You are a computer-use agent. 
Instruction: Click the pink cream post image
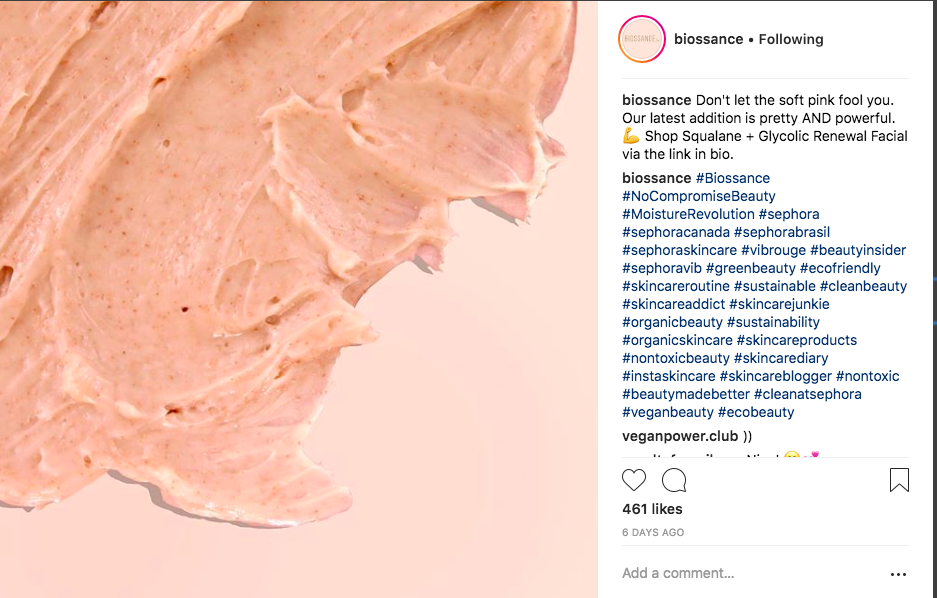[298, 298]
